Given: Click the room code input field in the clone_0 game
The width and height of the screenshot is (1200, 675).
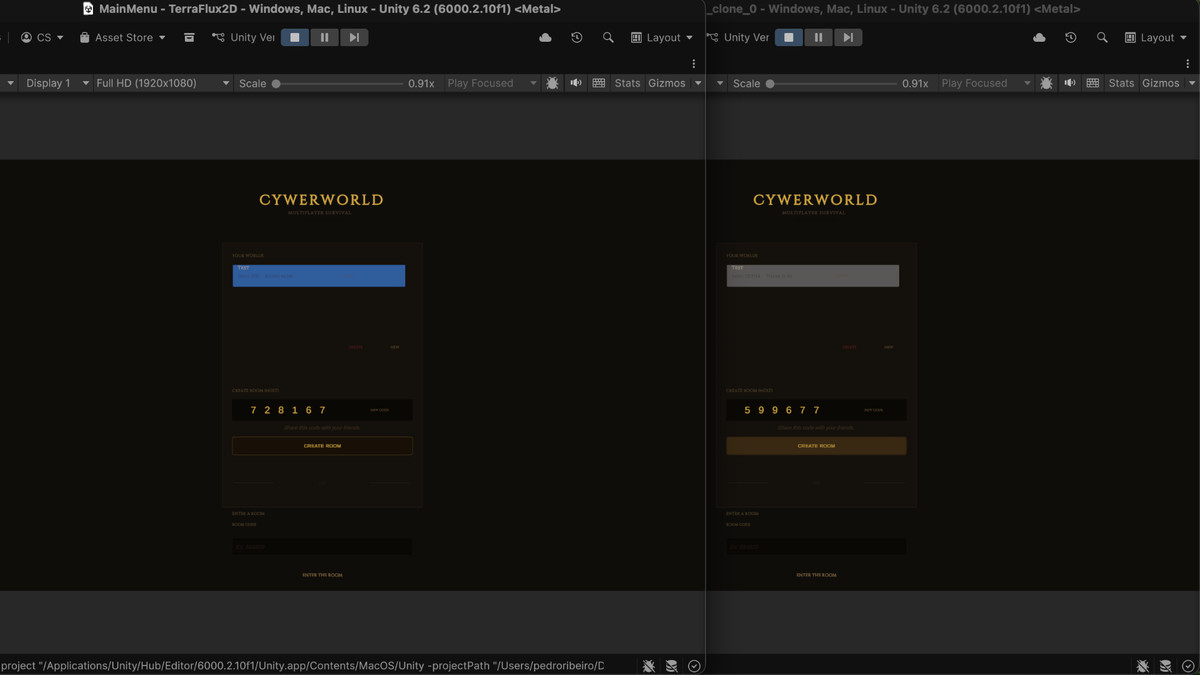Looking at the screenshot, I should 816,547.
